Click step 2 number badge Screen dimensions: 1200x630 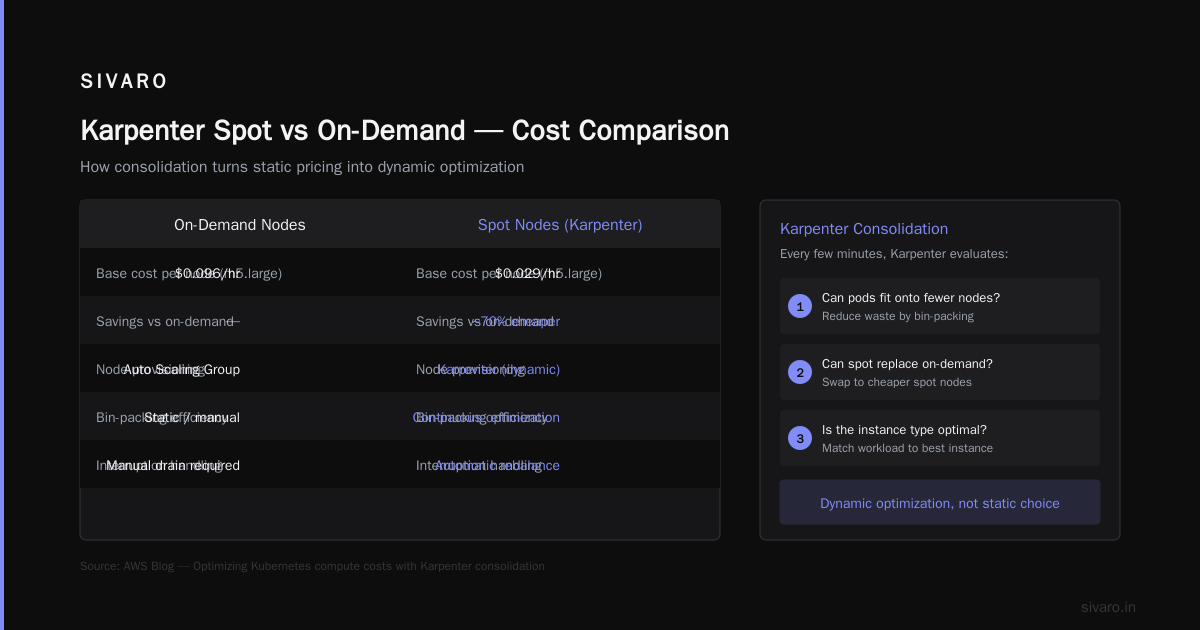tap(800, 372)
